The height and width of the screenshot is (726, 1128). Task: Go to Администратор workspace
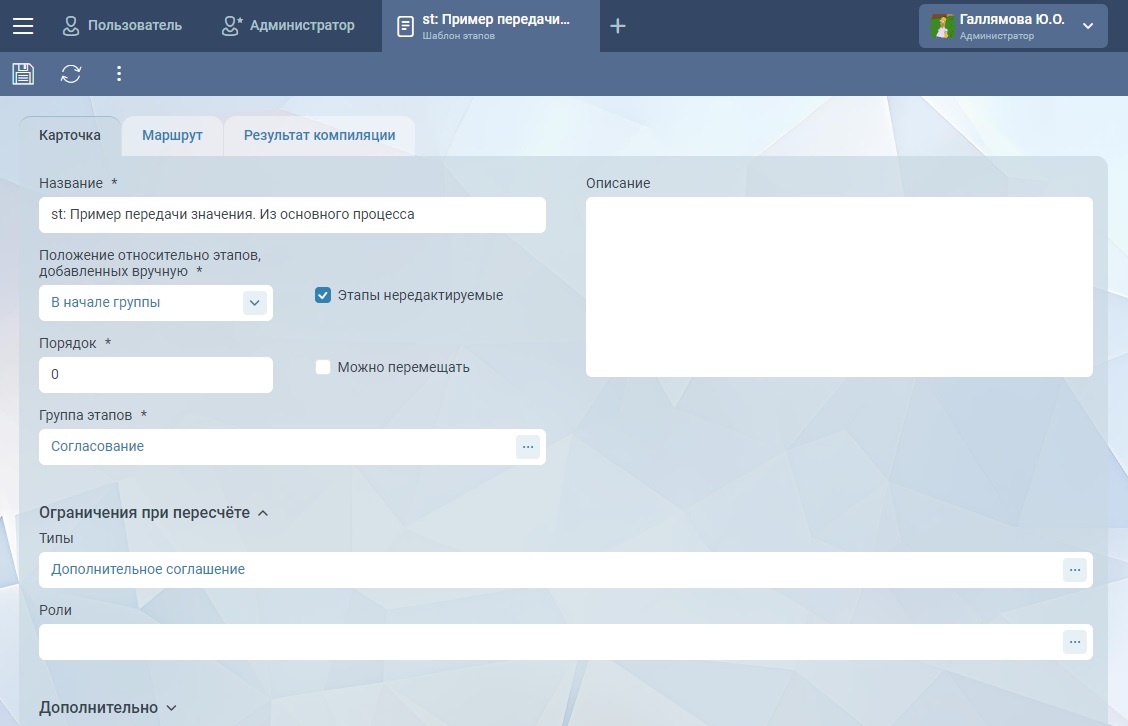point(288,26)
